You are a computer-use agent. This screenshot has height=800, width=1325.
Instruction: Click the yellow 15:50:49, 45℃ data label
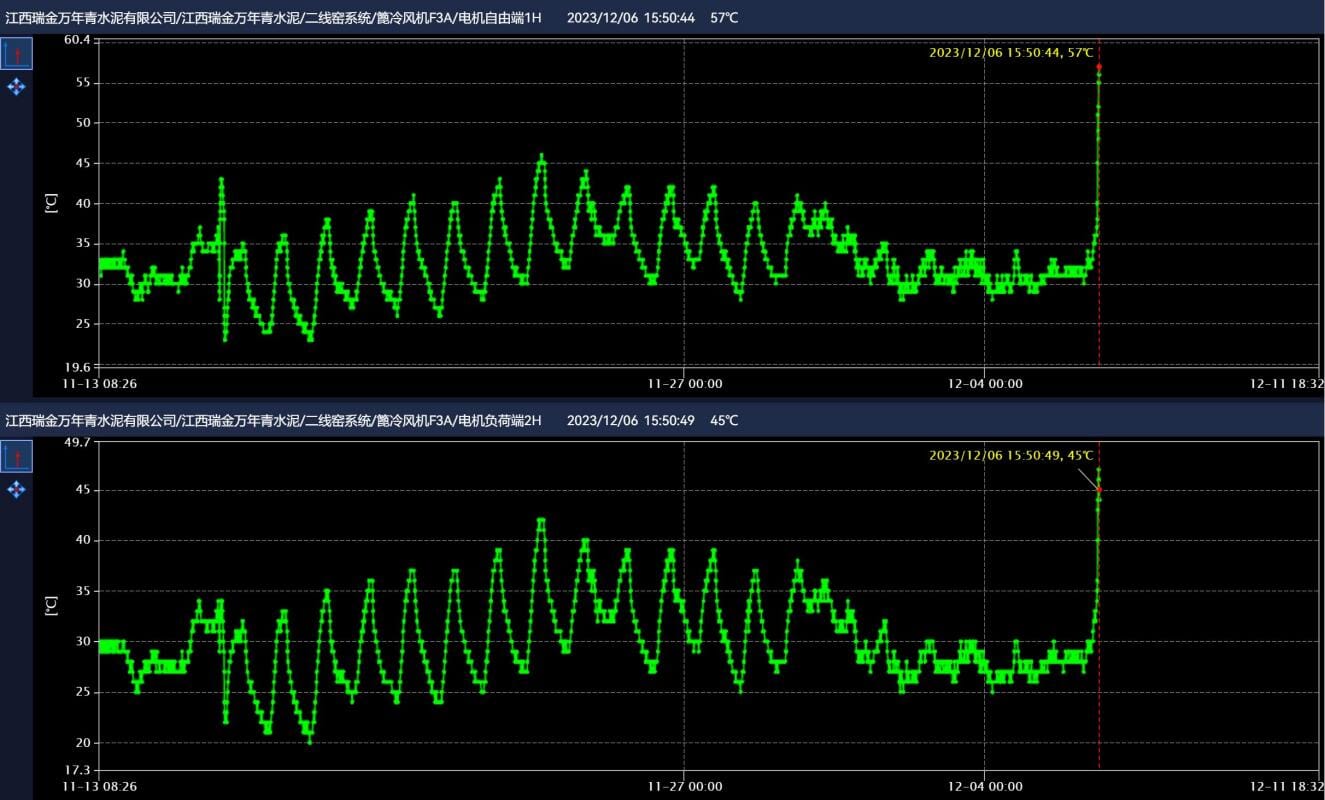click(1011, 455)
